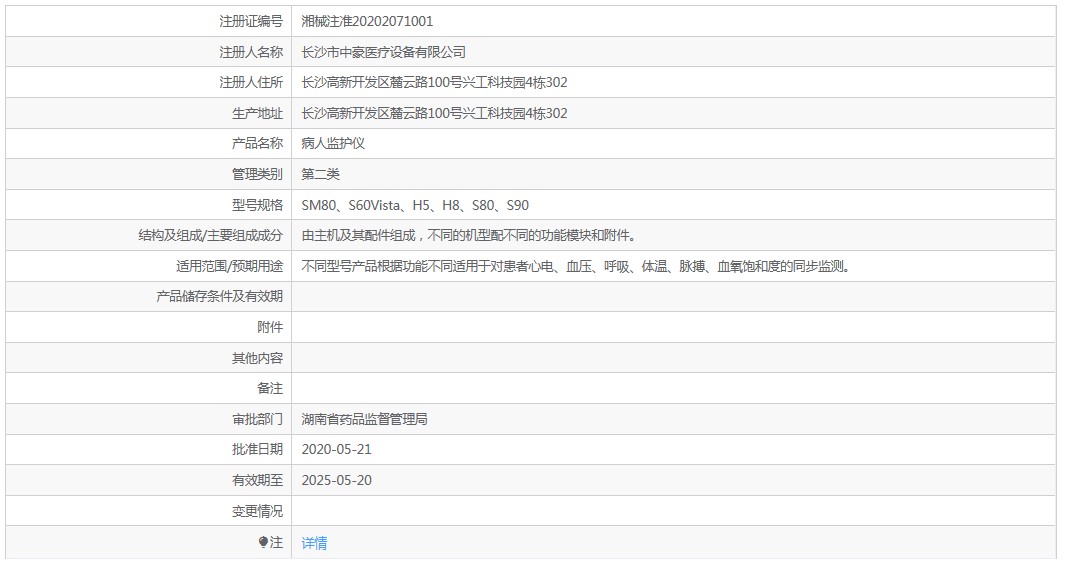Click the 附件 label
1066x567 pixels.
[270, 327]
